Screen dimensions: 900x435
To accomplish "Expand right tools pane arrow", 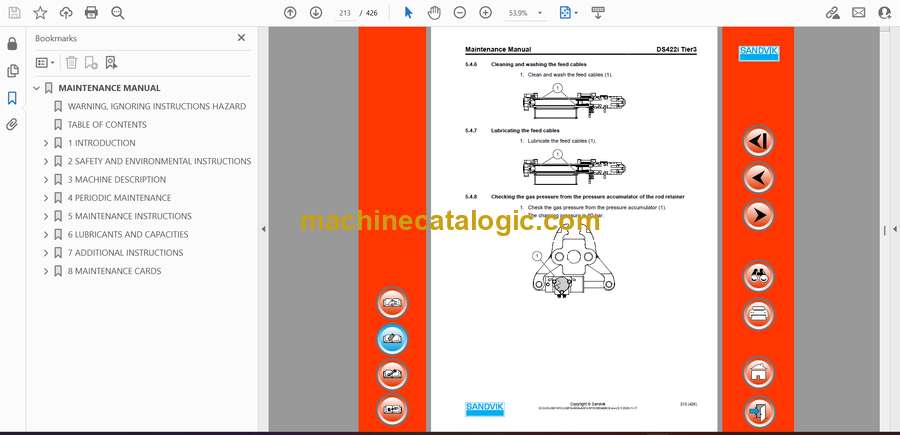I will 894,229.
